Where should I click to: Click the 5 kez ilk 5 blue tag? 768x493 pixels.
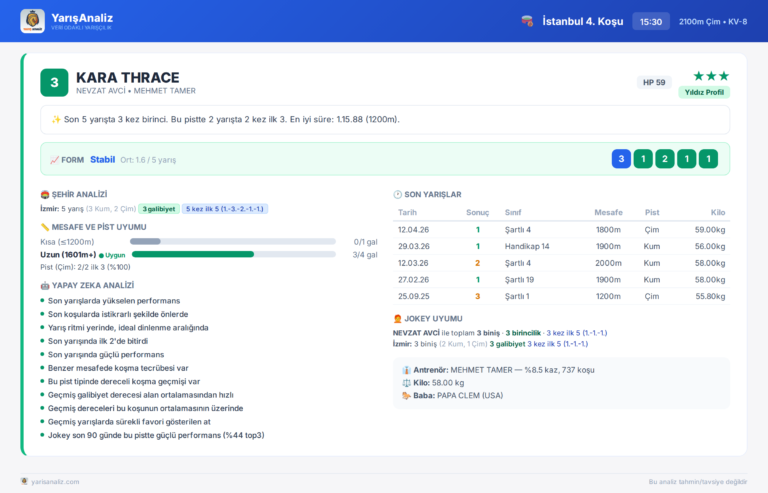pos(225,209)
